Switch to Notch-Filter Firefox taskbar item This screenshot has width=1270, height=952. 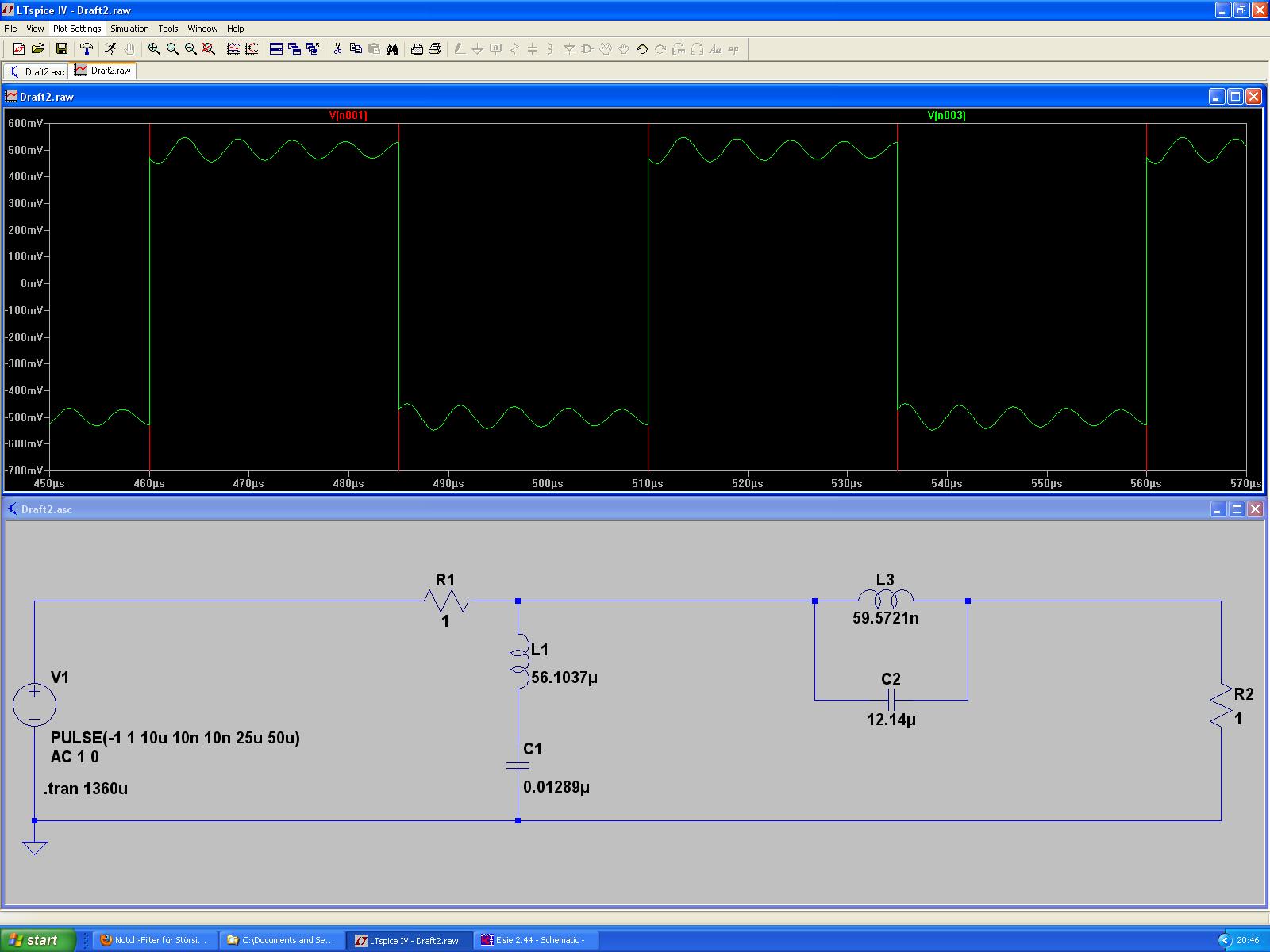[x=155, y=940]
